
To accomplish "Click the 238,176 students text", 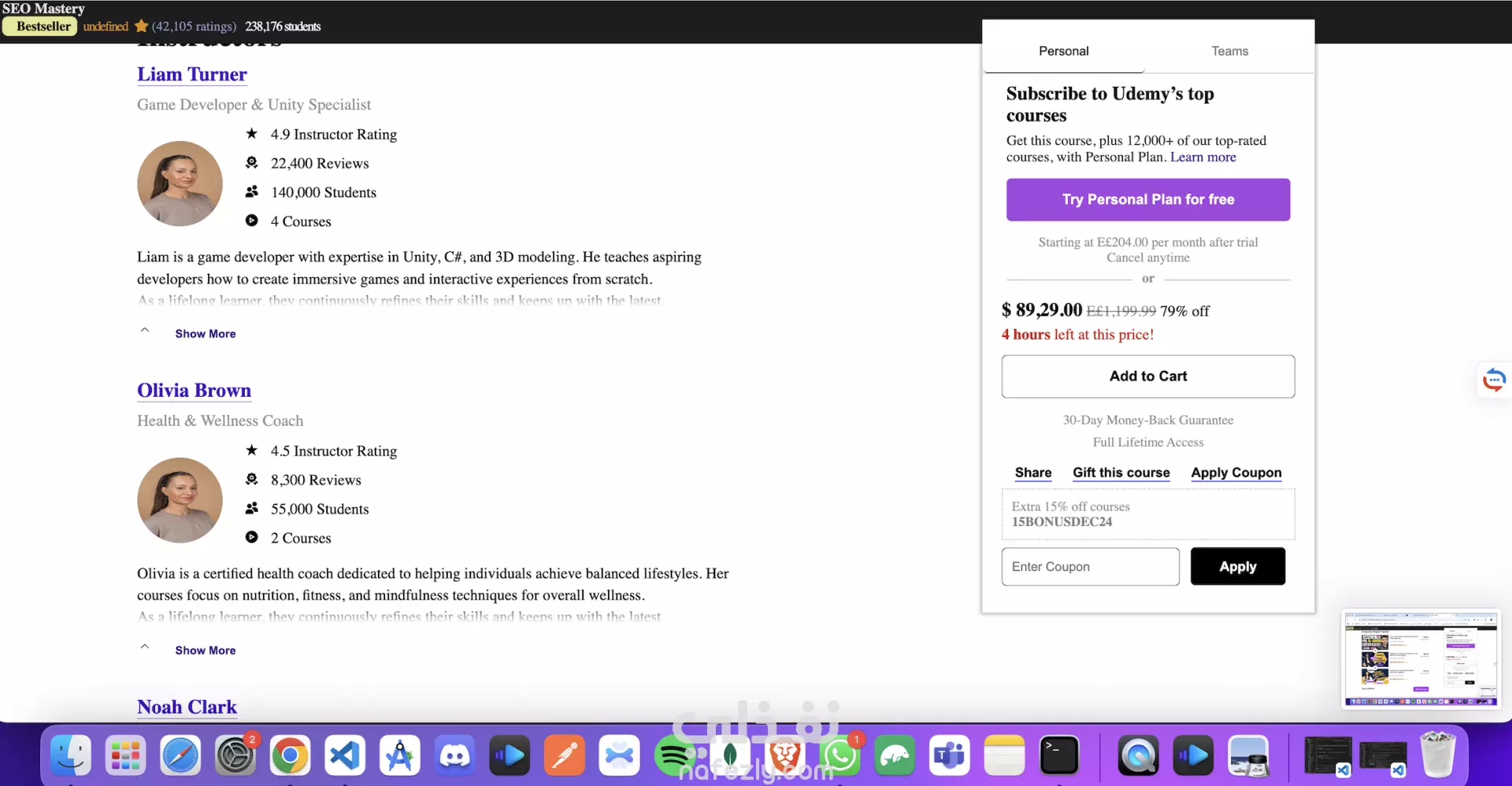I will pos(283,27).
